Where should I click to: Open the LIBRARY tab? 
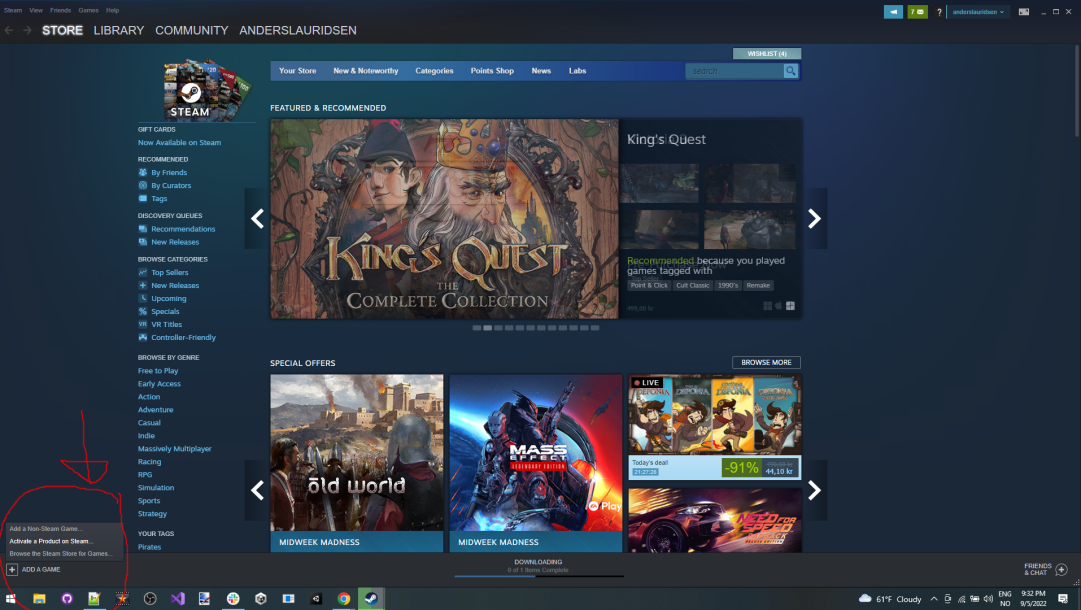119,31
